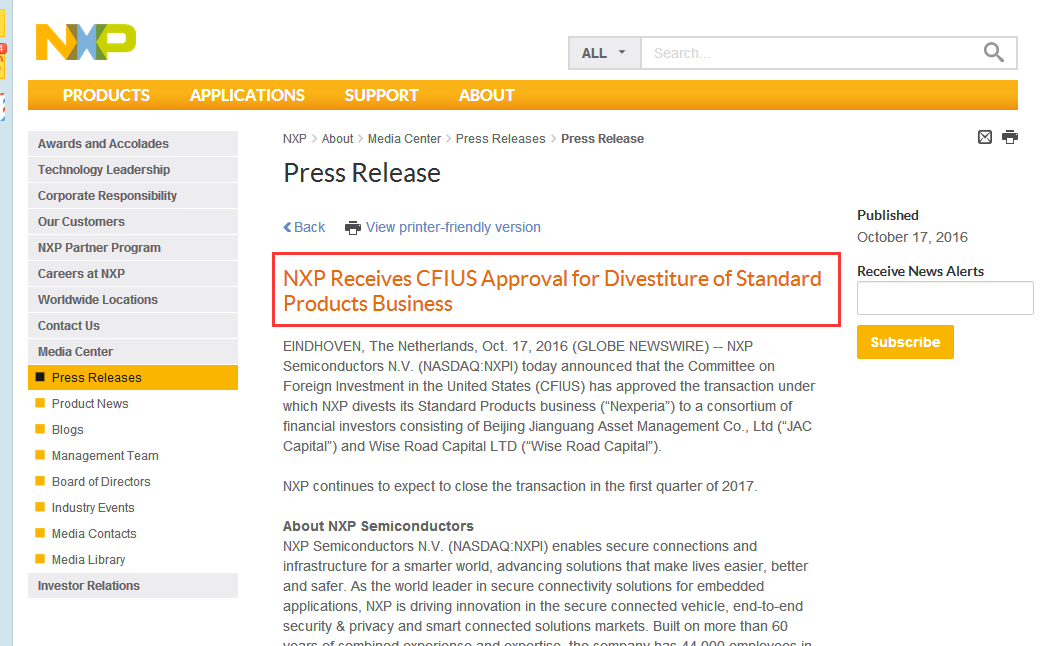Click the email page envelope icon

[984, 137]
